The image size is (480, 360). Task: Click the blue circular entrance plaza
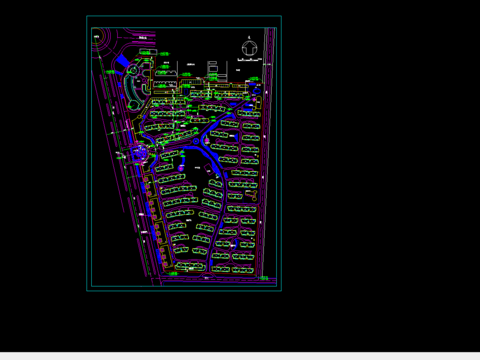(140, 154)
